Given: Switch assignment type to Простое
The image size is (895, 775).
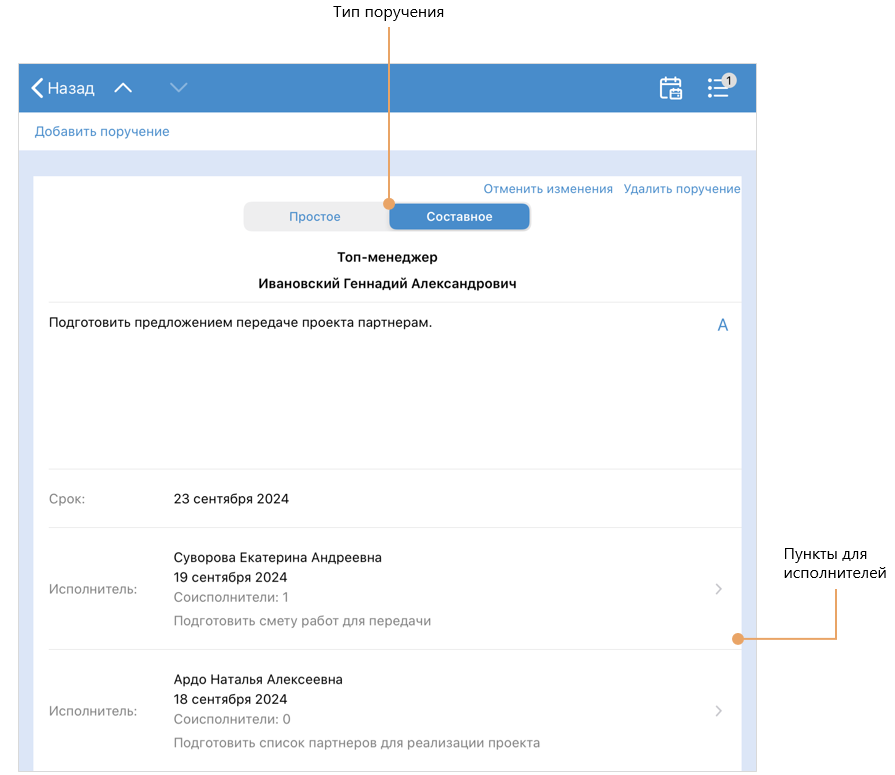Looking at the screenshot, I should 315,217.
